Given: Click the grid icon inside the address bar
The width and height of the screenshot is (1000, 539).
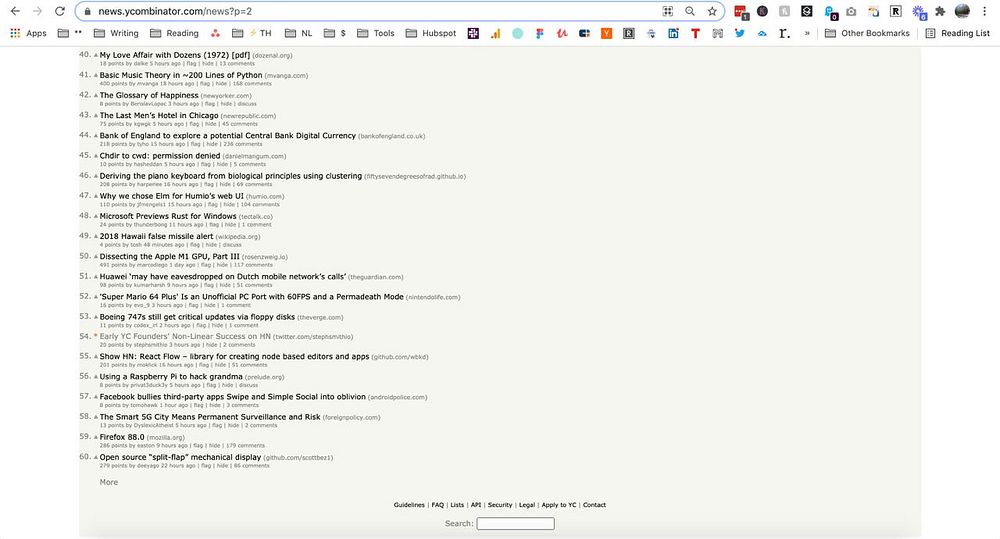Looking at the screenshot, I should 668,11.
